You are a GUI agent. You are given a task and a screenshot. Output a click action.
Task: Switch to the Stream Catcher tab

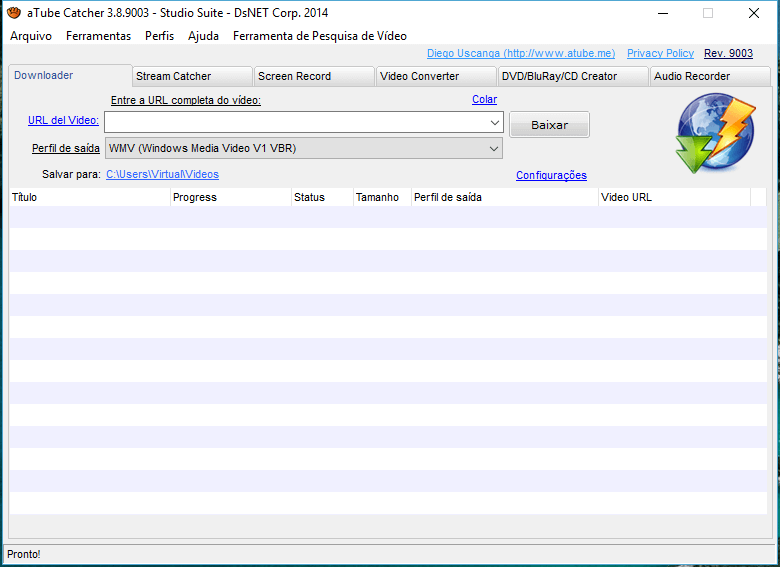coord(192,76)
